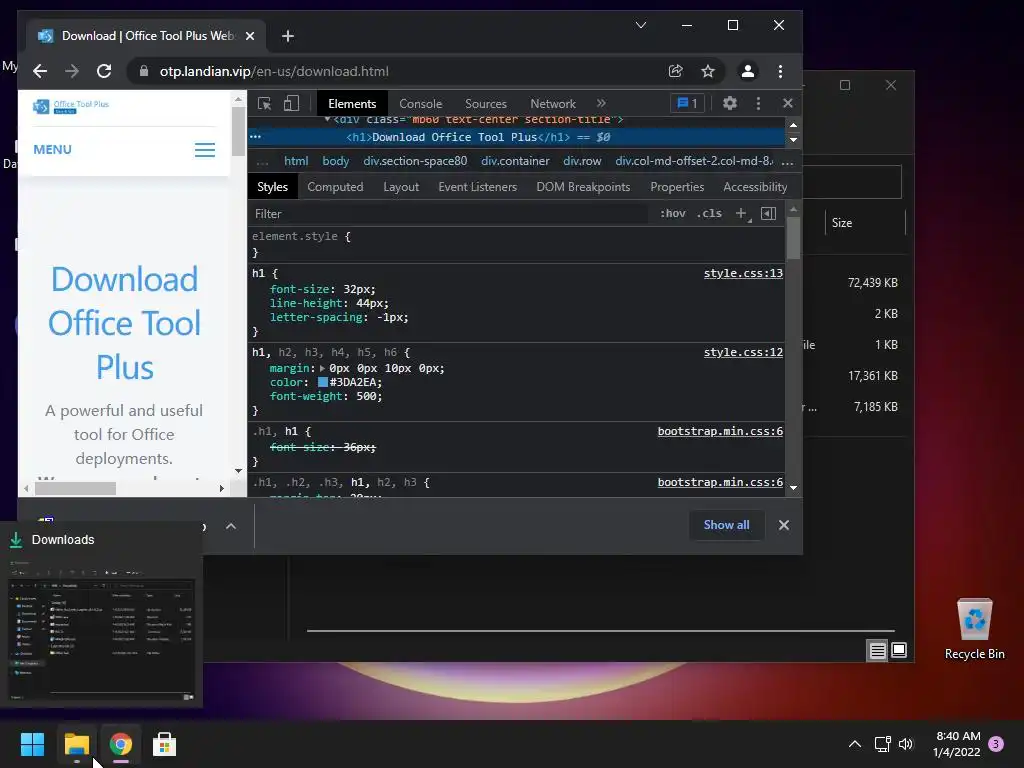Open DevTools settings gear

click(x=729, y=103)
